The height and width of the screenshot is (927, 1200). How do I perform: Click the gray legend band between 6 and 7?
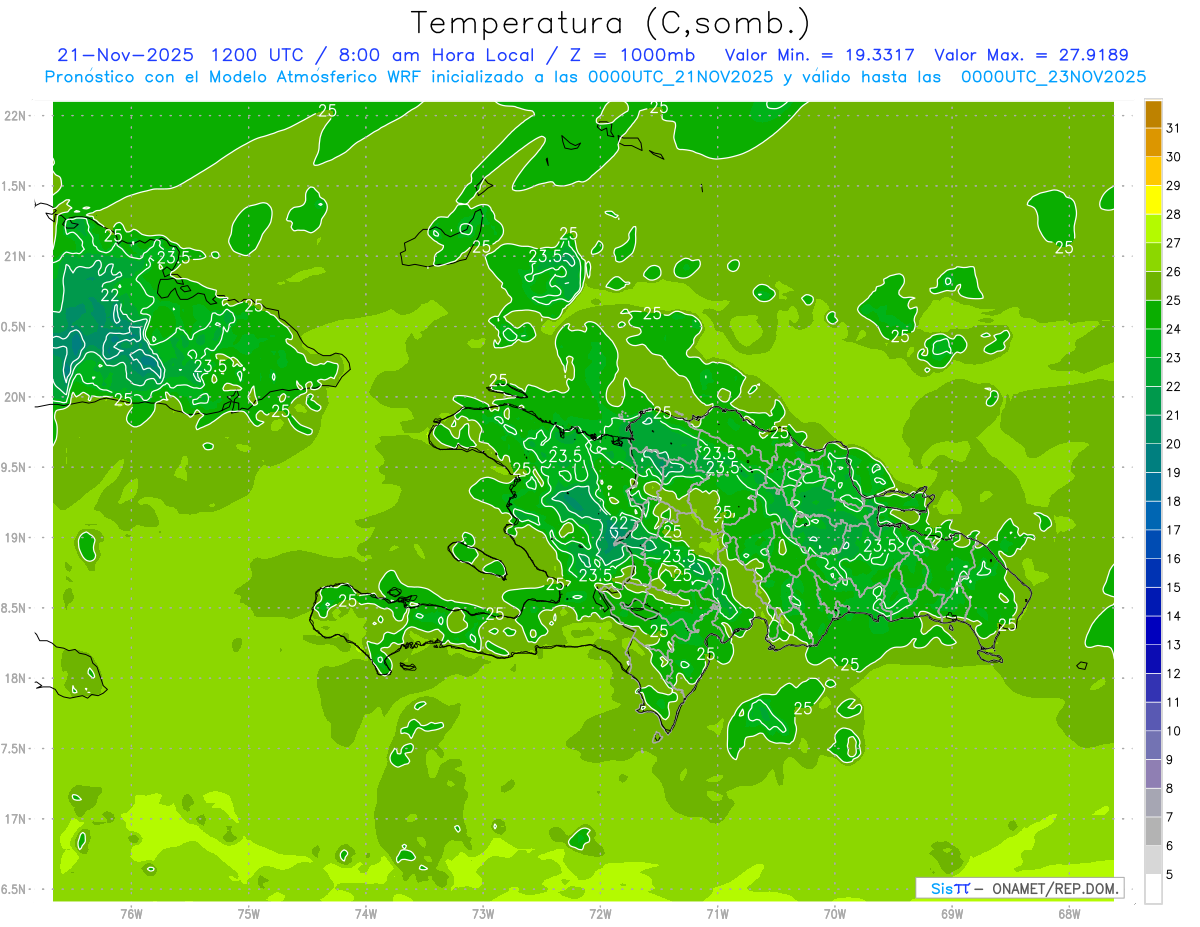[1153, 831]
